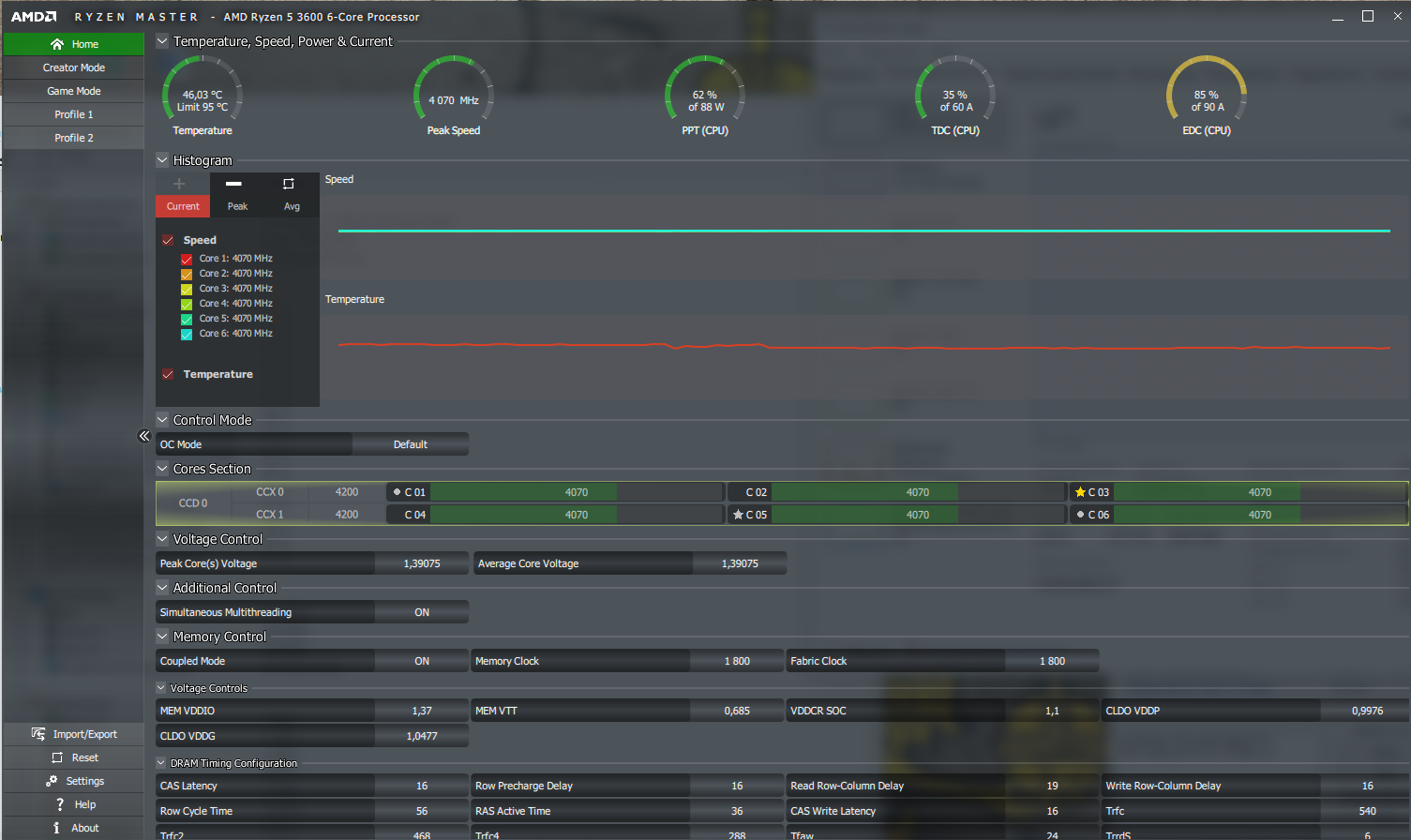Click the Import/Export icon in the sidebar
1411x840 pixels.
pos(38,734)
